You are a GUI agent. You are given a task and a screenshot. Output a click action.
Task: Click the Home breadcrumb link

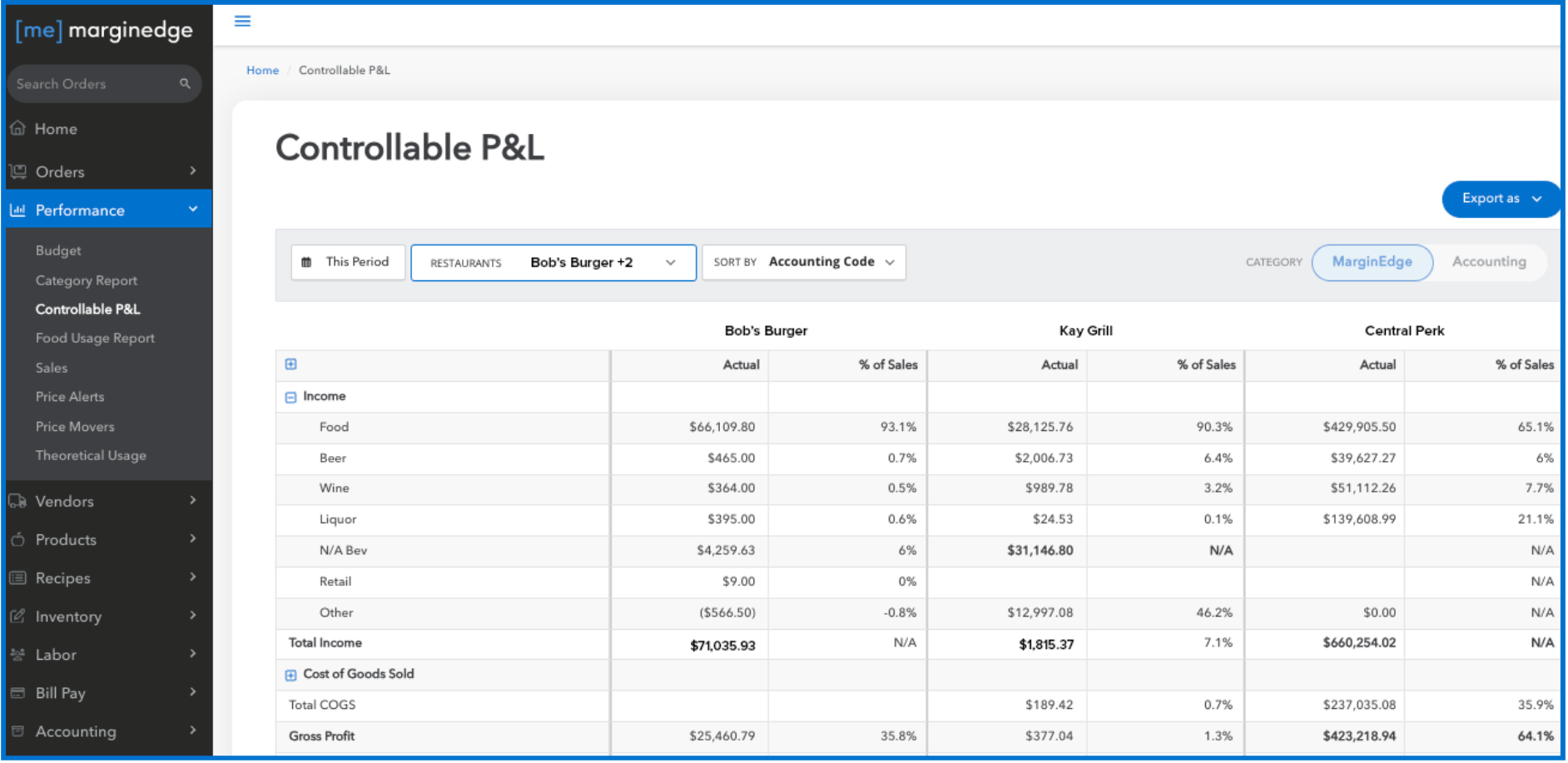pyautogui.click(x=262, y=71)
